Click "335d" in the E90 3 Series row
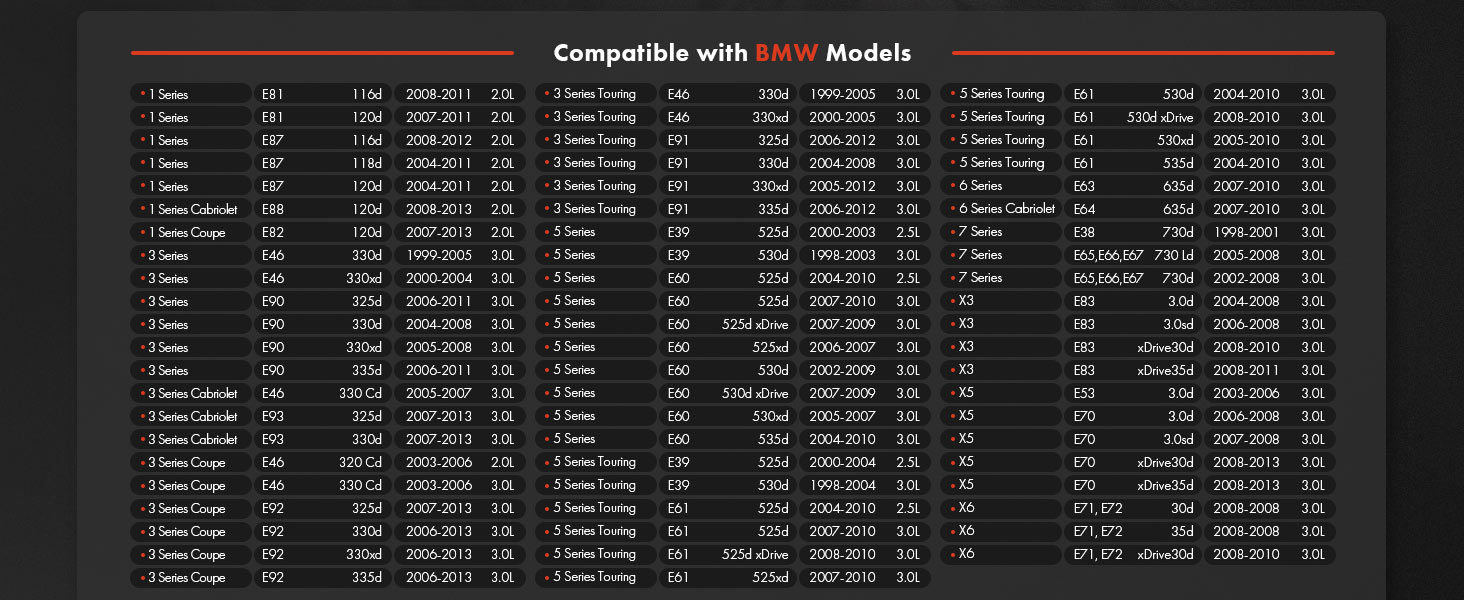This screenshot has width=1464, height=600. [367, 370]
